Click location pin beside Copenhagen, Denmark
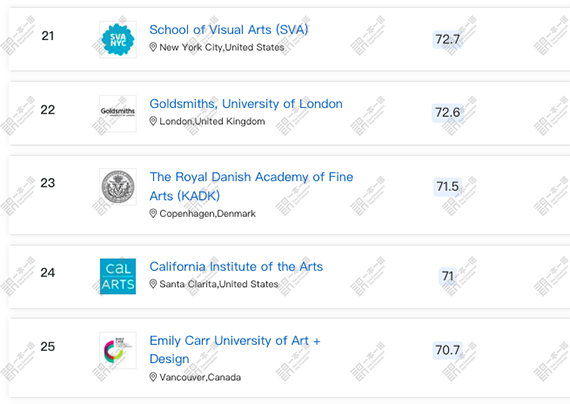The width and height of the screenshot is (570, 404). [x=153, y=213]
